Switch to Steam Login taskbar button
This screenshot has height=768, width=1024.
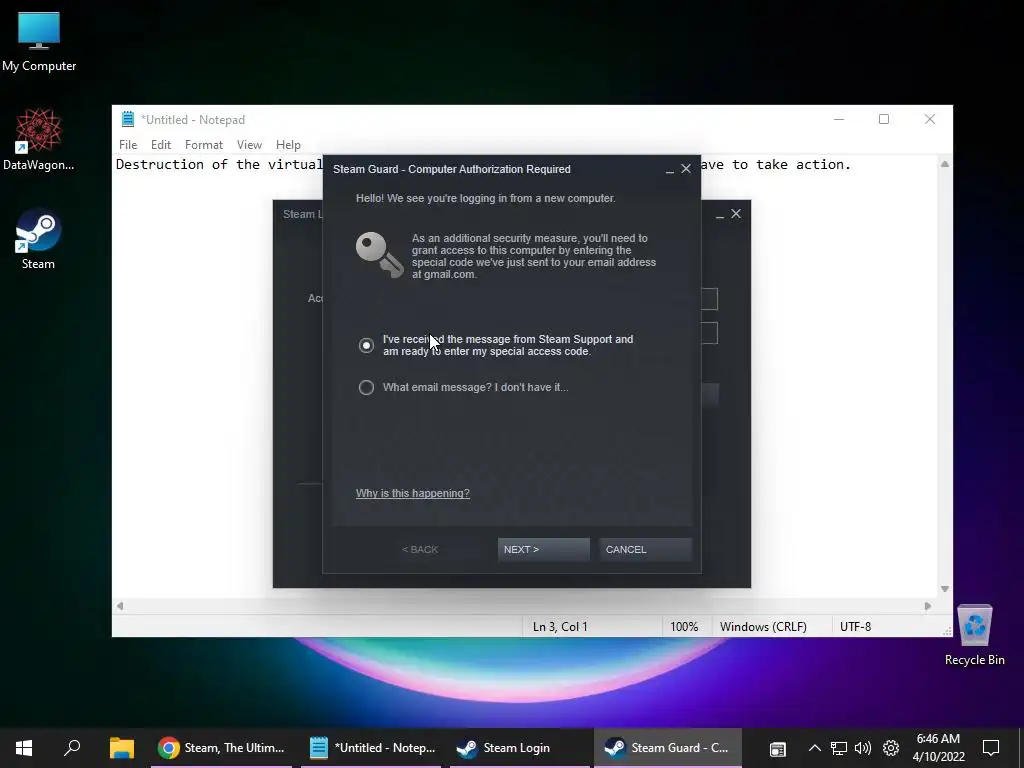pos(520,748)
